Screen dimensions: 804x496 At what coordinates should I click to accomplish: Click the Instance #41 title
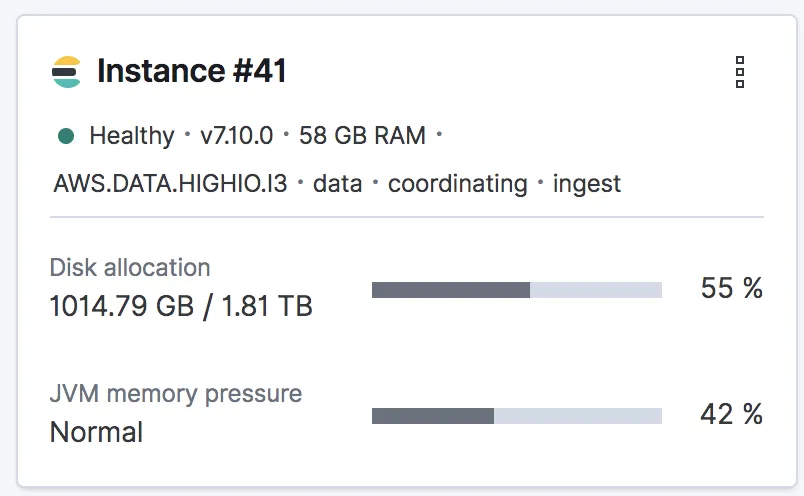point(192,72)
